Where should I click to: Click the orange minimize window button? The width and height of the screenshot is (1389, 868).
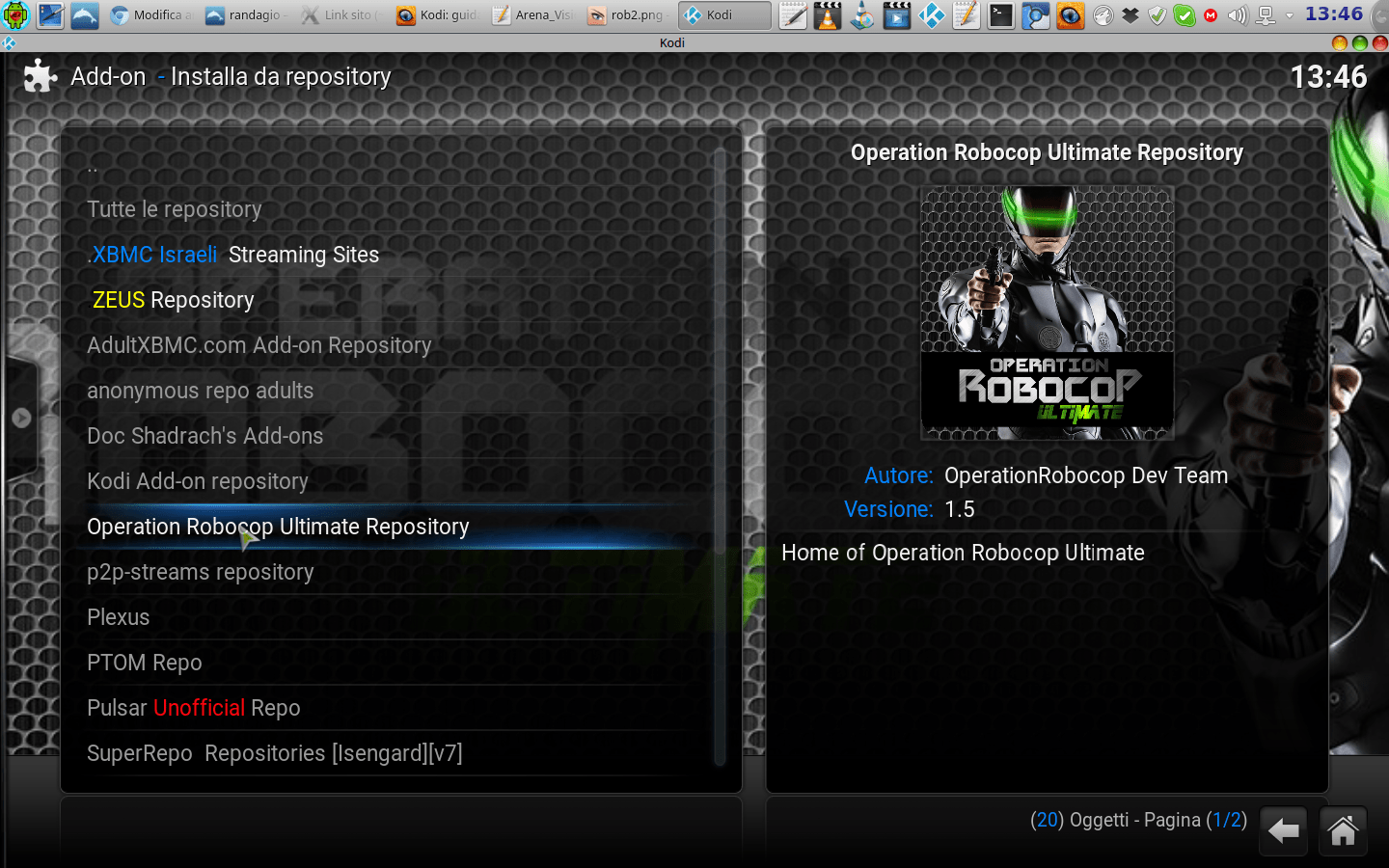[1340, 42]
